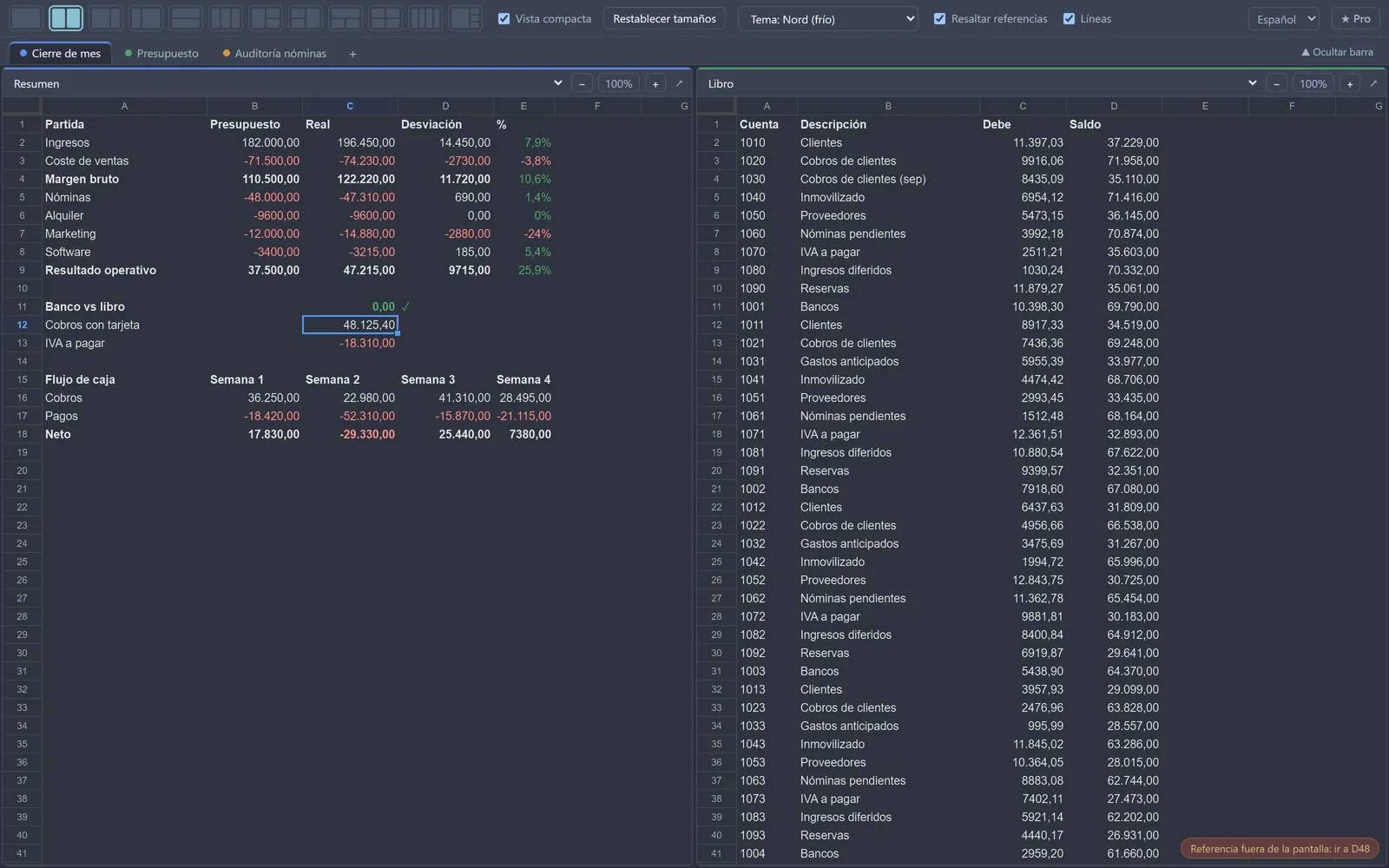Screen dimensions: 1389x868
Task: Switch to the two stacked rows layout
Action: tap(186, 18)
